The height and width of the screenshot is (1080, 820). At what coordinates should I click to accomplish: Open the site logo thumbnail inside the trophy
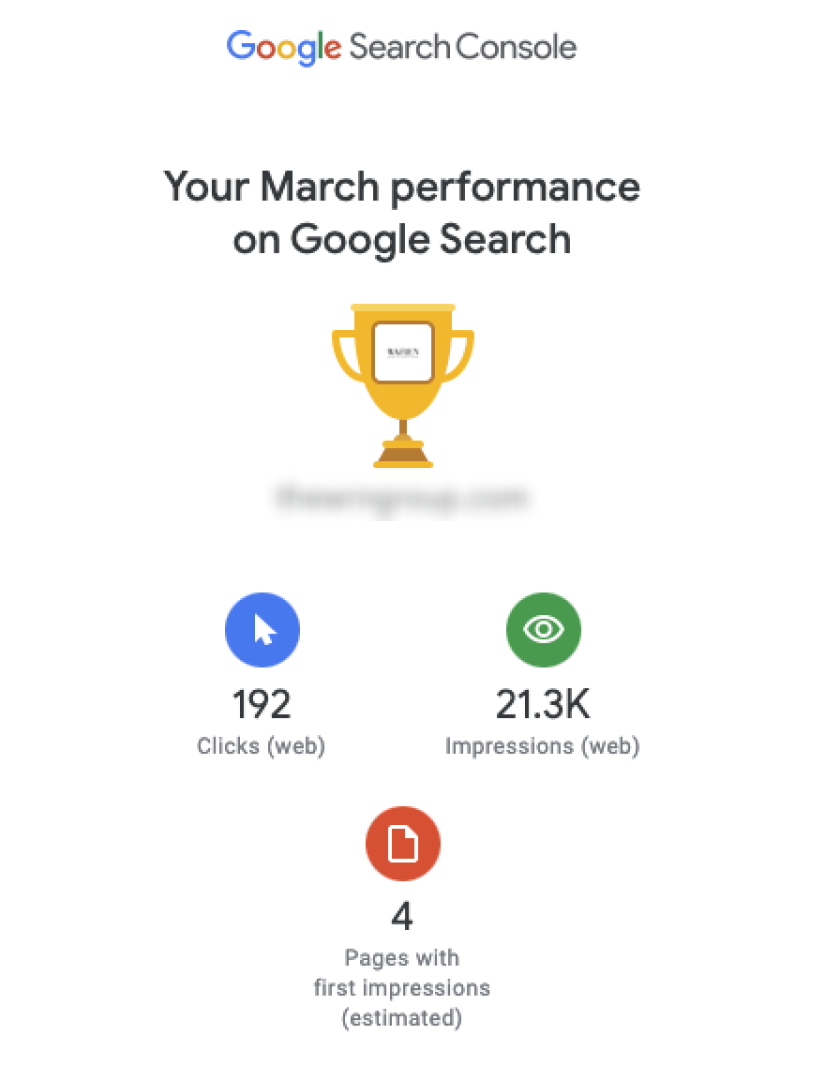403,351
